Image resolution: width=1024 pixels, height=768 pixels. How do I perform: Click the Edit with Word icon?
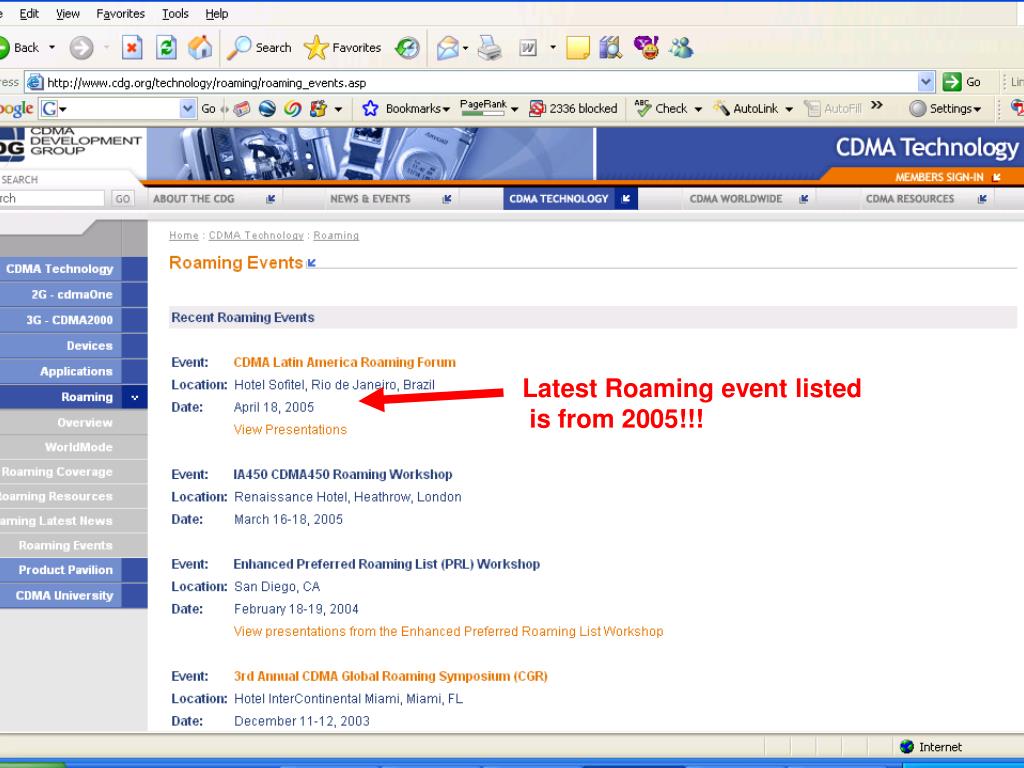tap(528, 48)
